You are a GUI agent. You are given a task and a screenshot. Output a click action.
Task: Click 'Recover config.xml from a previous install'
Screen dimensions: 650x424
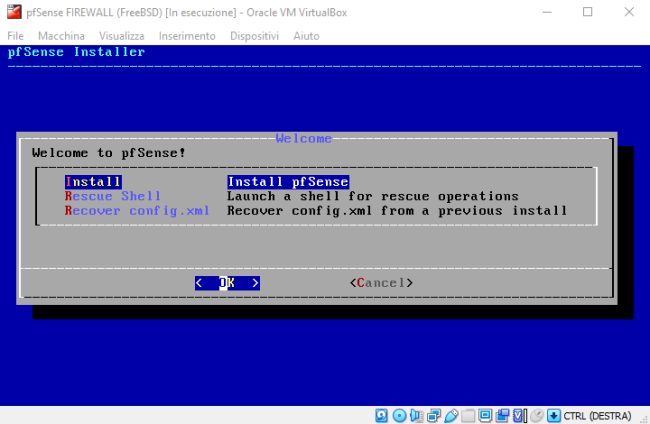coord(397,211)
